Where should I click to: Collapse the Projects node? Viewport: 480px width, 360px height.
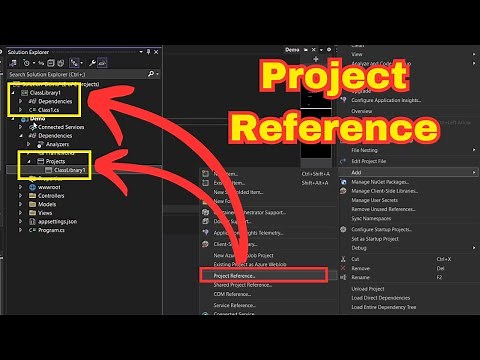coord(29,161)
